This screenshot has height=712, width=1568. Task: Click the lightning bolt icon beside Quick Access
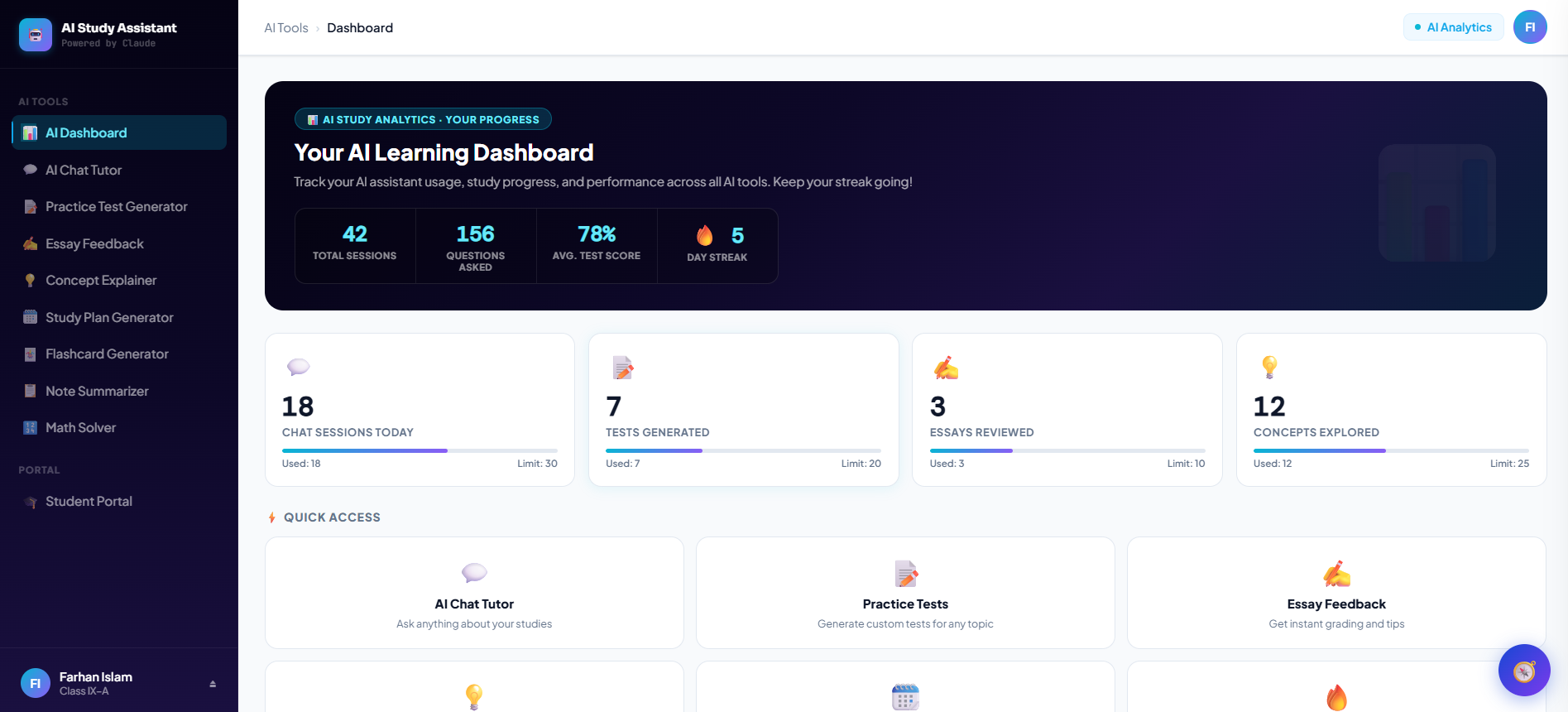[x=271, y=517]
